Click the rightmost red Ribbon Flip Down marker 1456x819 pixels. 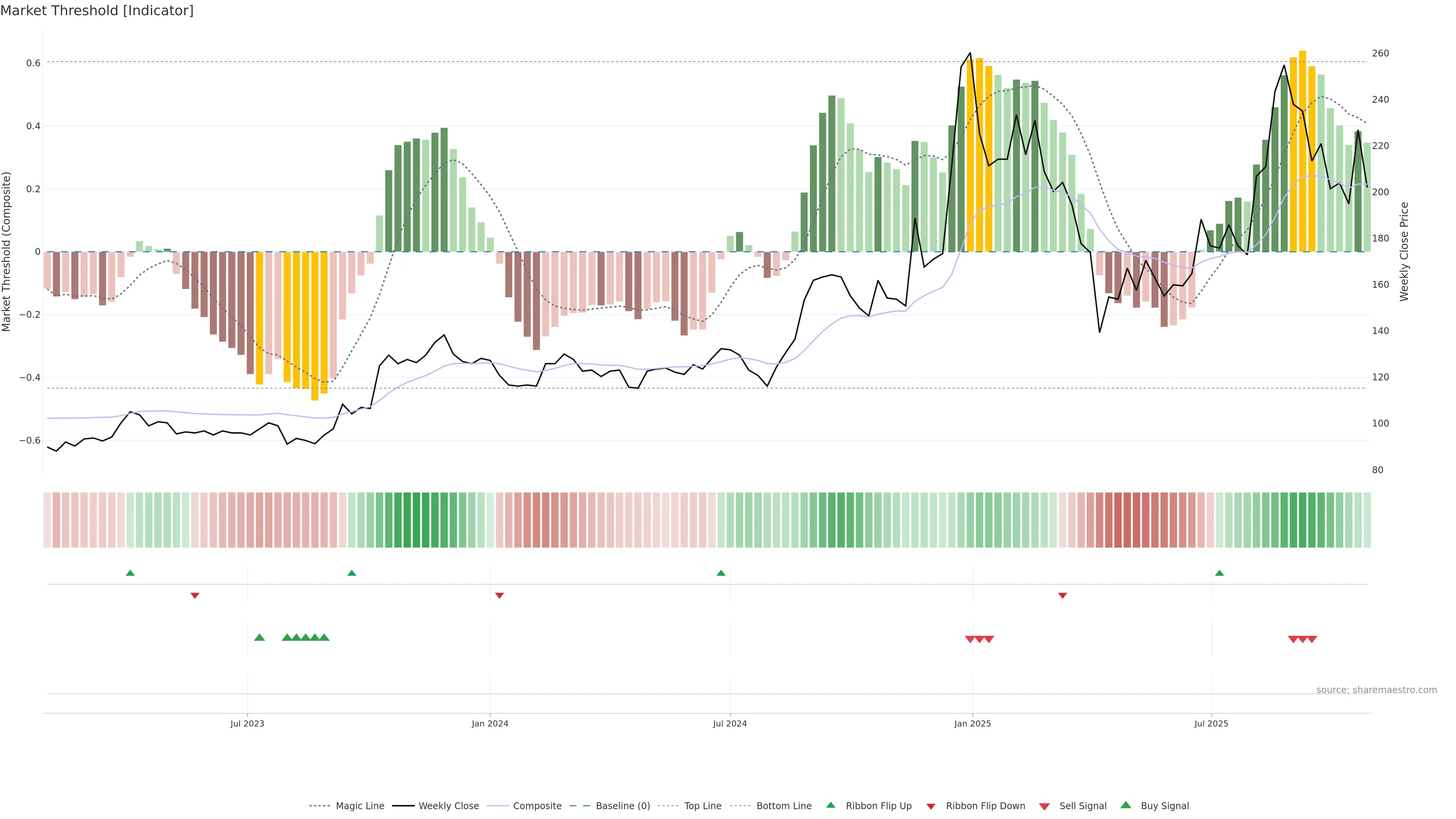point(1062,595)
